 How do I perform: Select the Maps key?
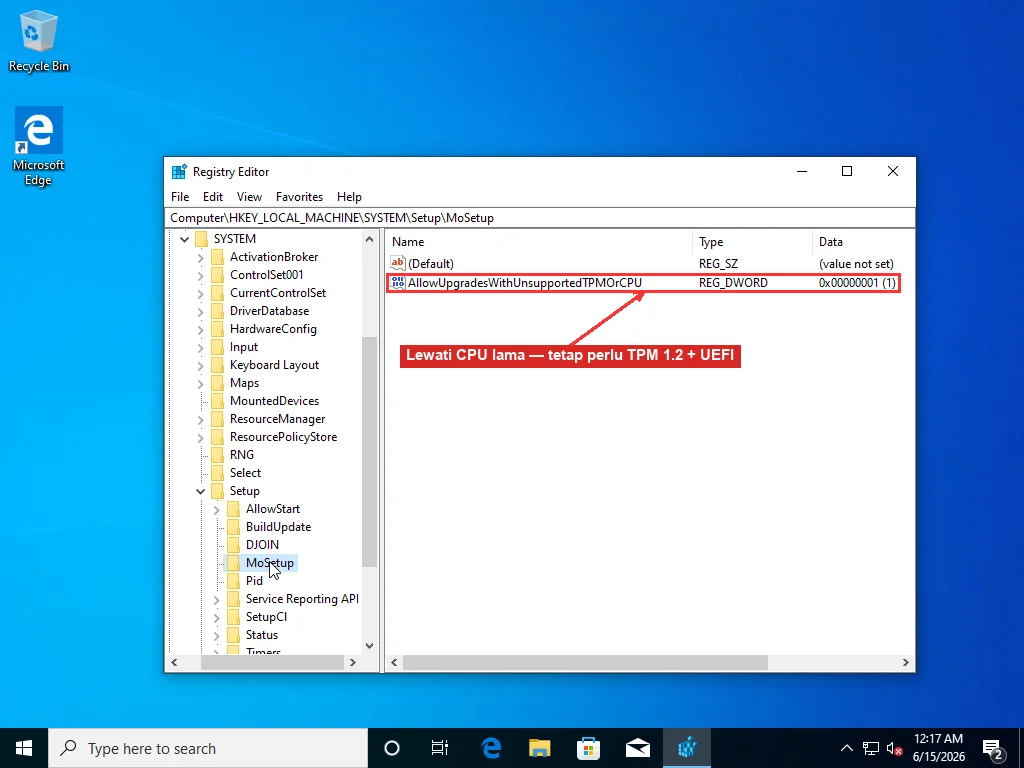[244, 383]
